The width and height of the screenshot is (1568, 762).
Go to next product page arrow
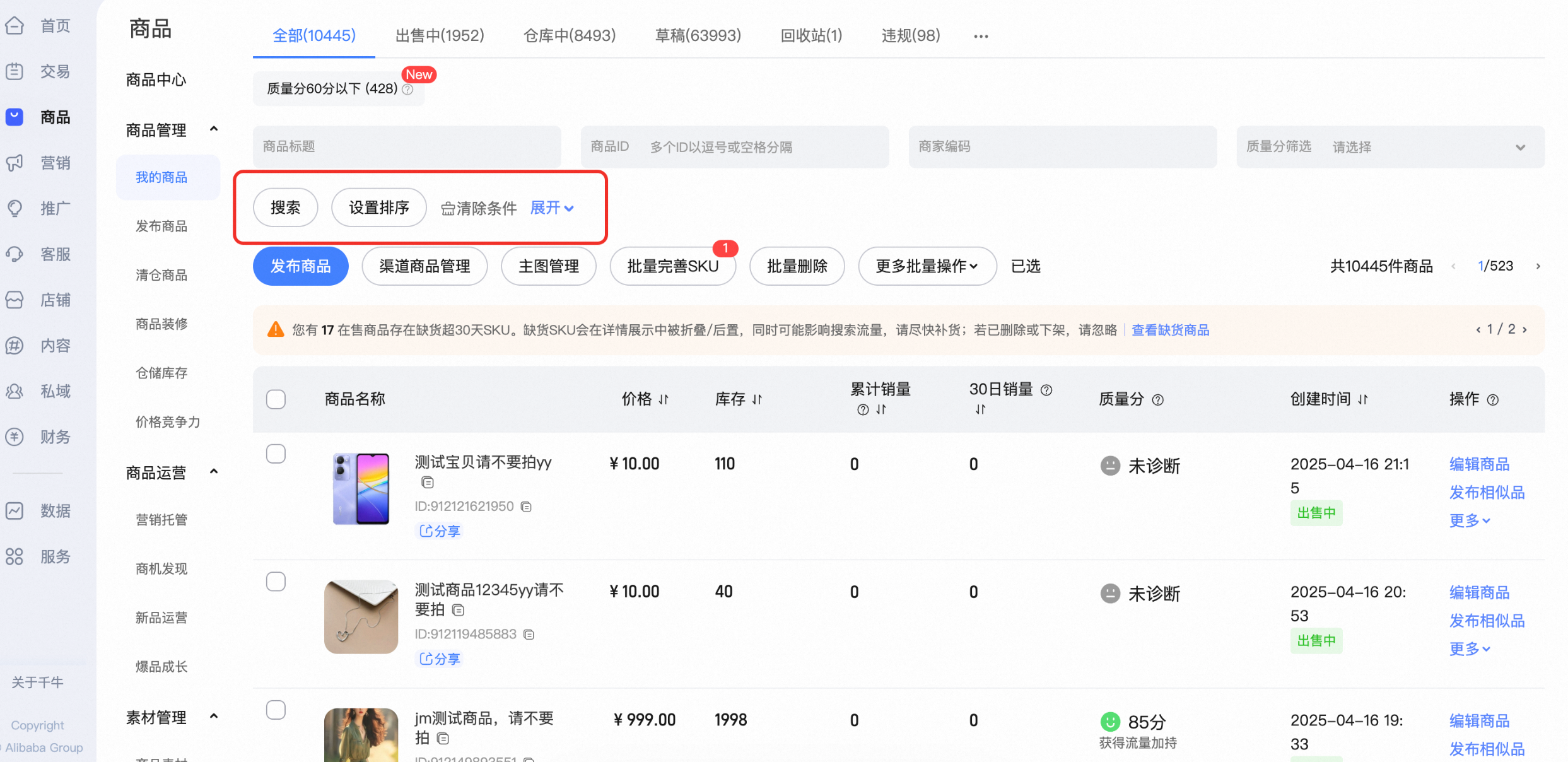point(1538,266)
